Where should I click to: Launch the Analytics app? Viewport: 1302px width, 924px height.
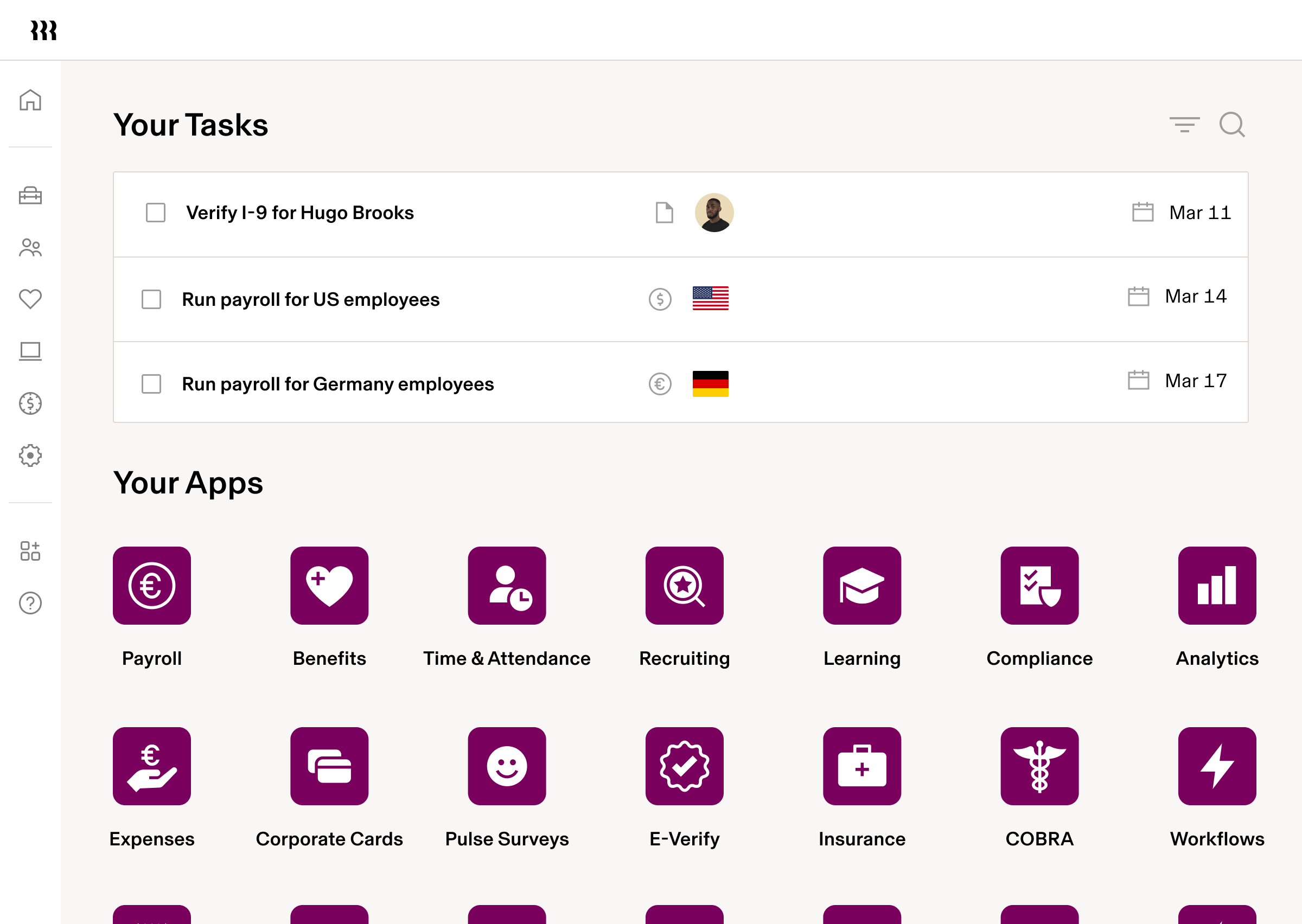click(1216, 586)
